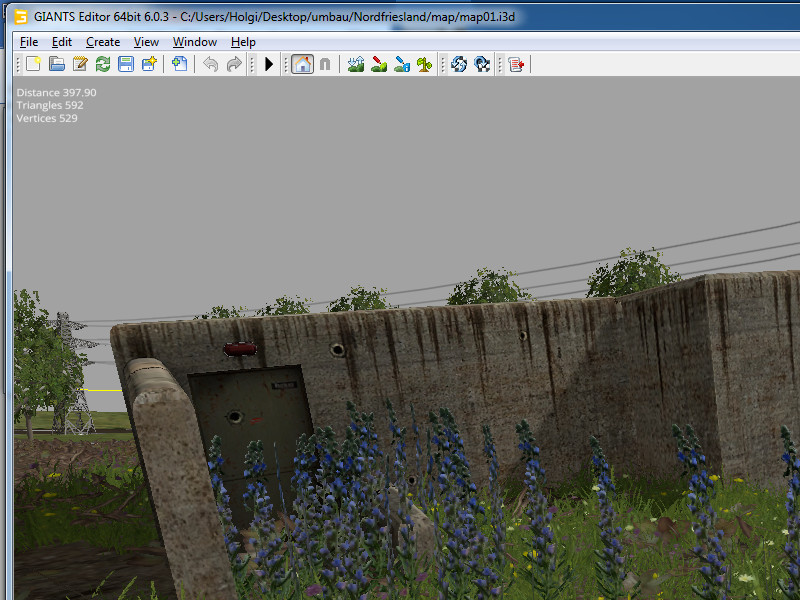The height and width of the screenshot is (600, 800).
Task: Open the Create menu
Action: [x=103, y=42]
